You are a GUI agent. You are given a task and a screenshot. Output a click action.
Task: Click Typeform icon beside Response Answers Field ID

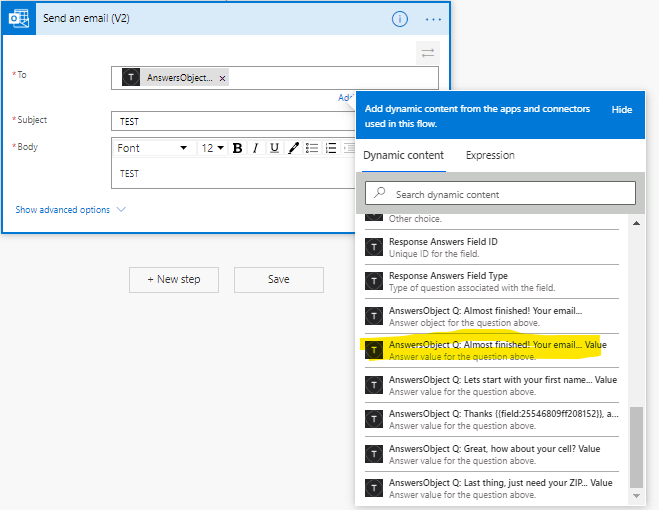374,247
